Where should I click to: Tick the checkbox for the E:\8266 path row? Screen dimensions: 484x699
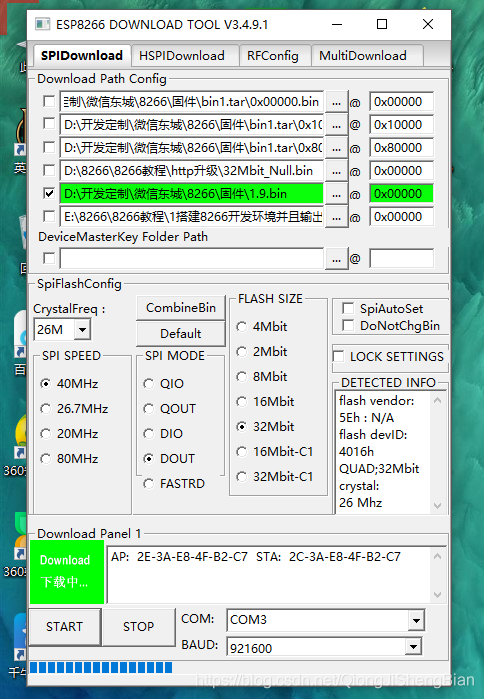49,216
